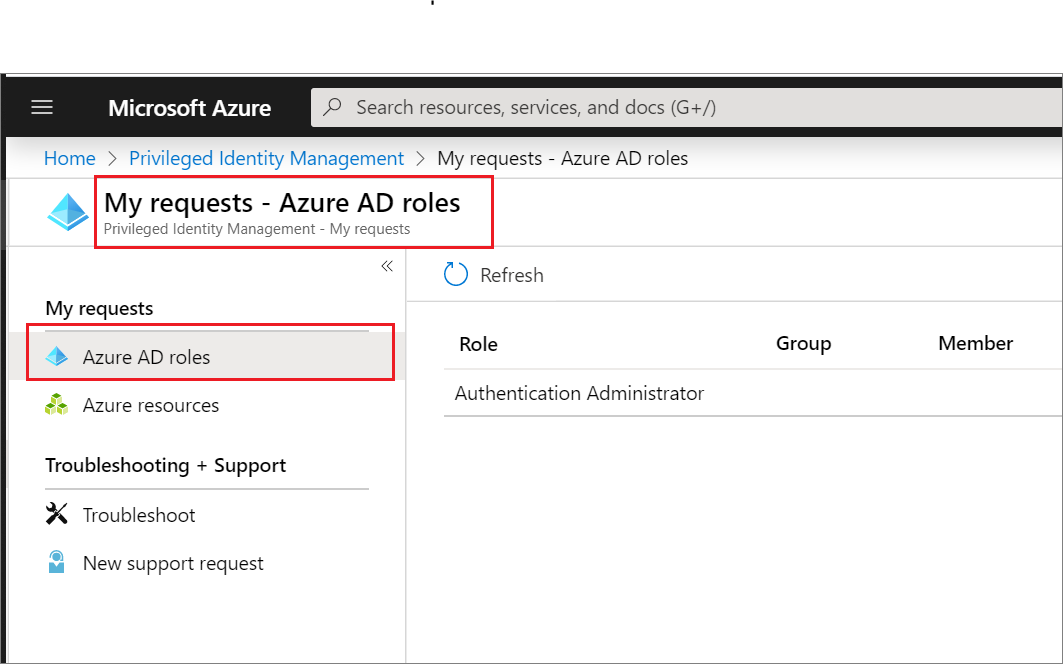
Task: Click the green cubes Azure resources icon
Action: point(56,404)
